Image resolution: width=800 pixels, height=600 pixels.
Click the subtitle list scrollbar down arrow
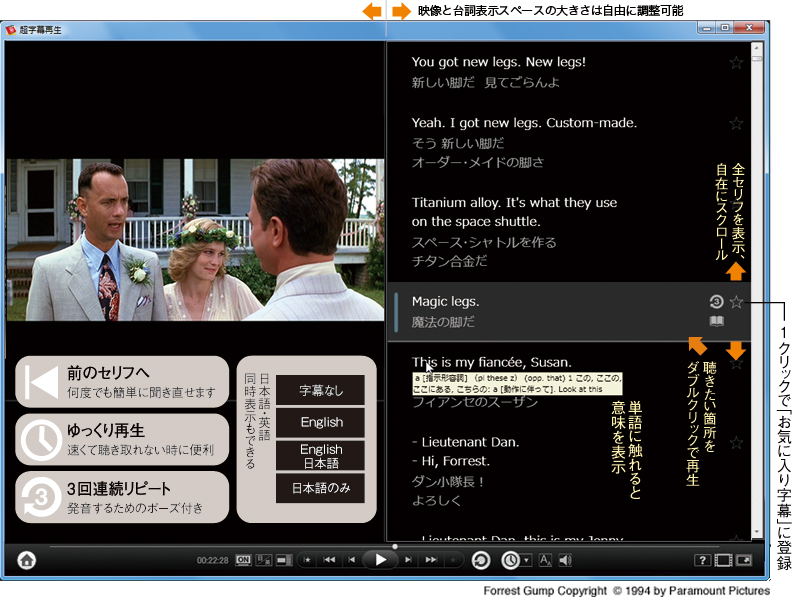tap(757, 533)
